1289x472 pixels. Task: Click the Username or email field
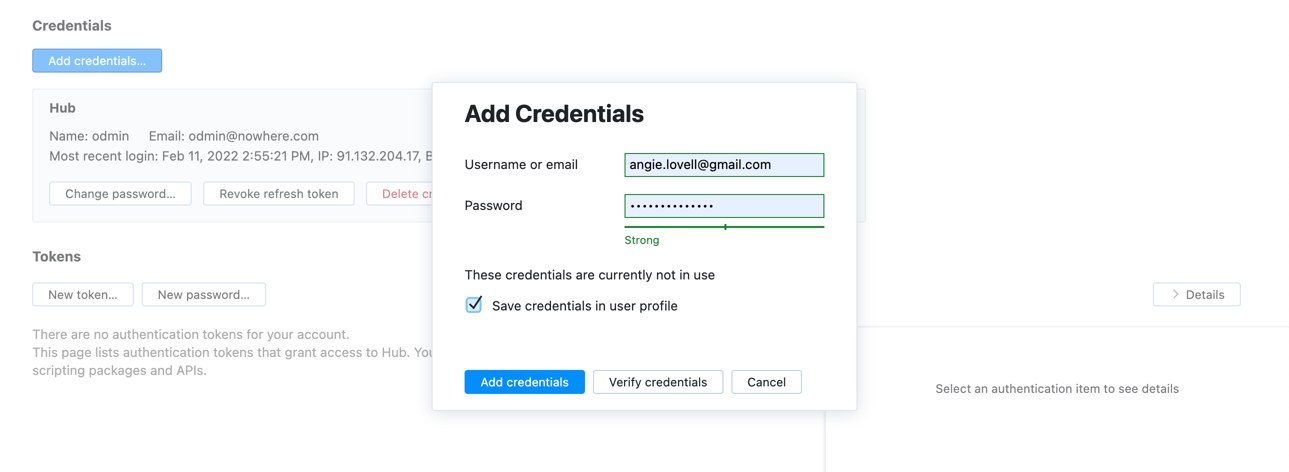click(723, 165)
